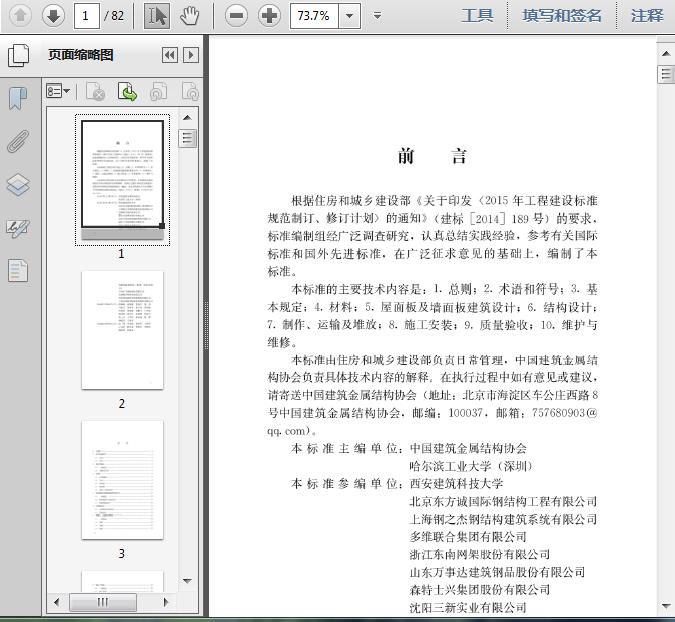The height and width of the screenshot is (622, 675).
Task: Open the thumbnail options menu dropdown
Action: pos(58,92)
